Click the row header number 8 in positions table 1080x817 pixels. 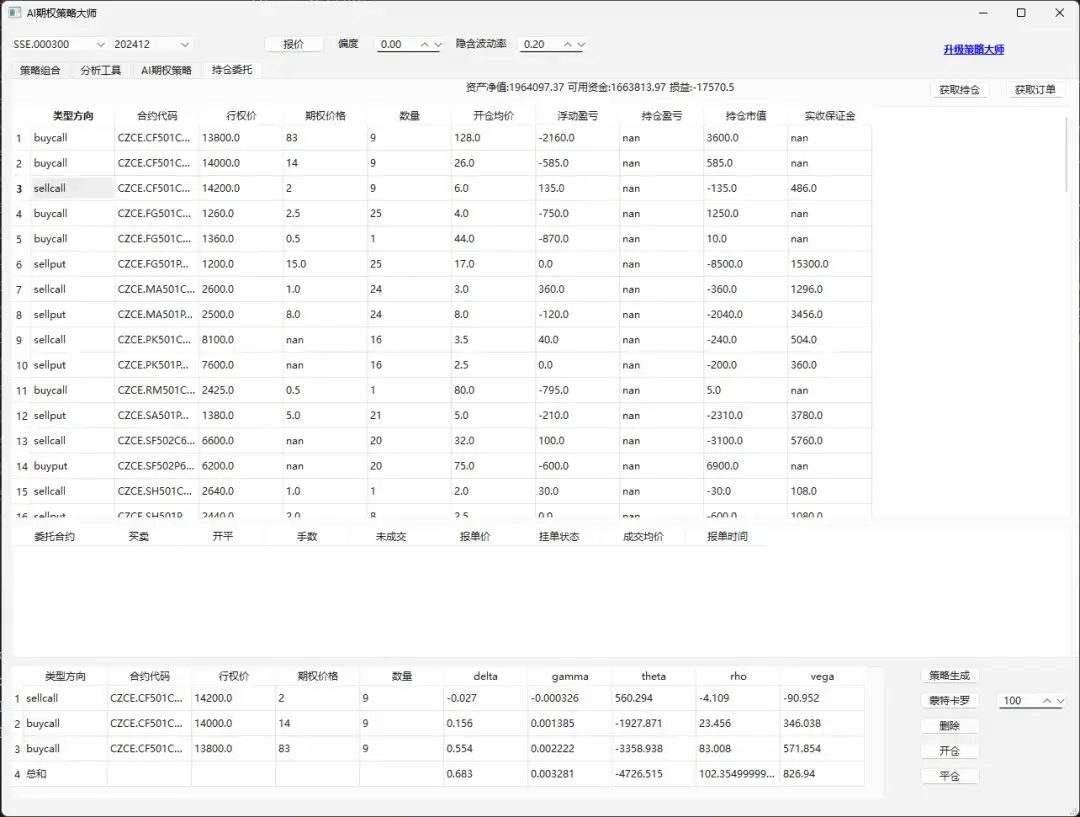coord(19,315)
